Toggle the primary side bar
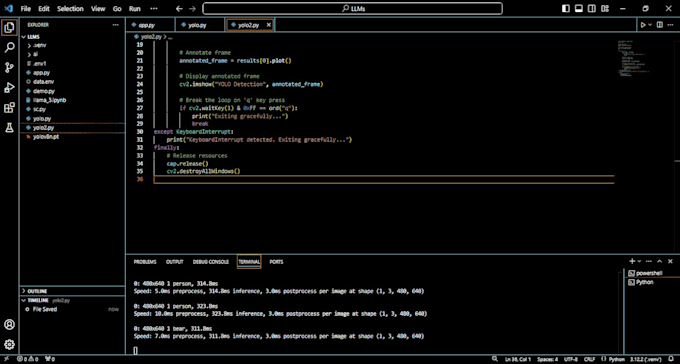Screen dimensions: 680x364 pyautogui.click(x=566, y=9)
